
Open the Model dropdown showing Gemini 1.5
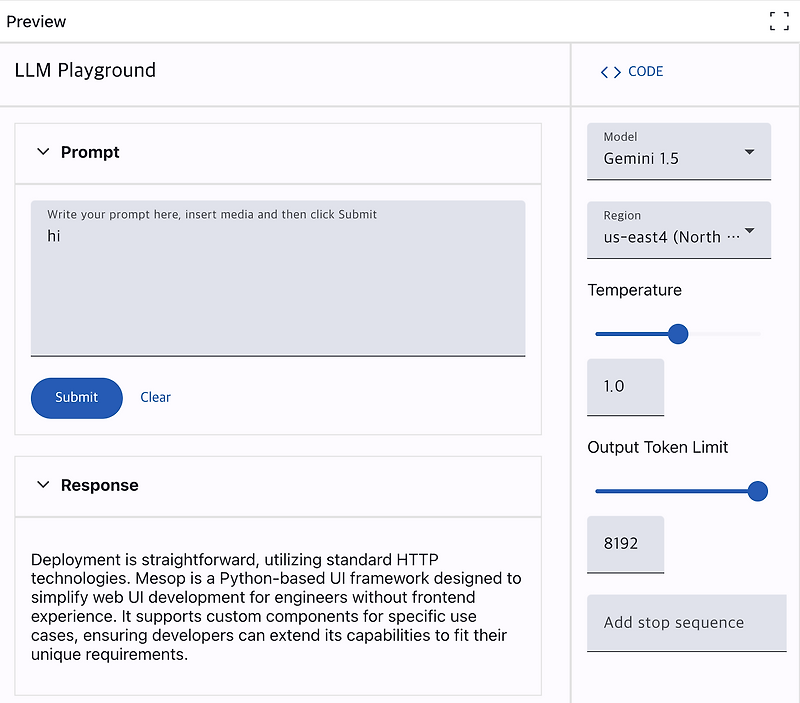coord(679,151)
